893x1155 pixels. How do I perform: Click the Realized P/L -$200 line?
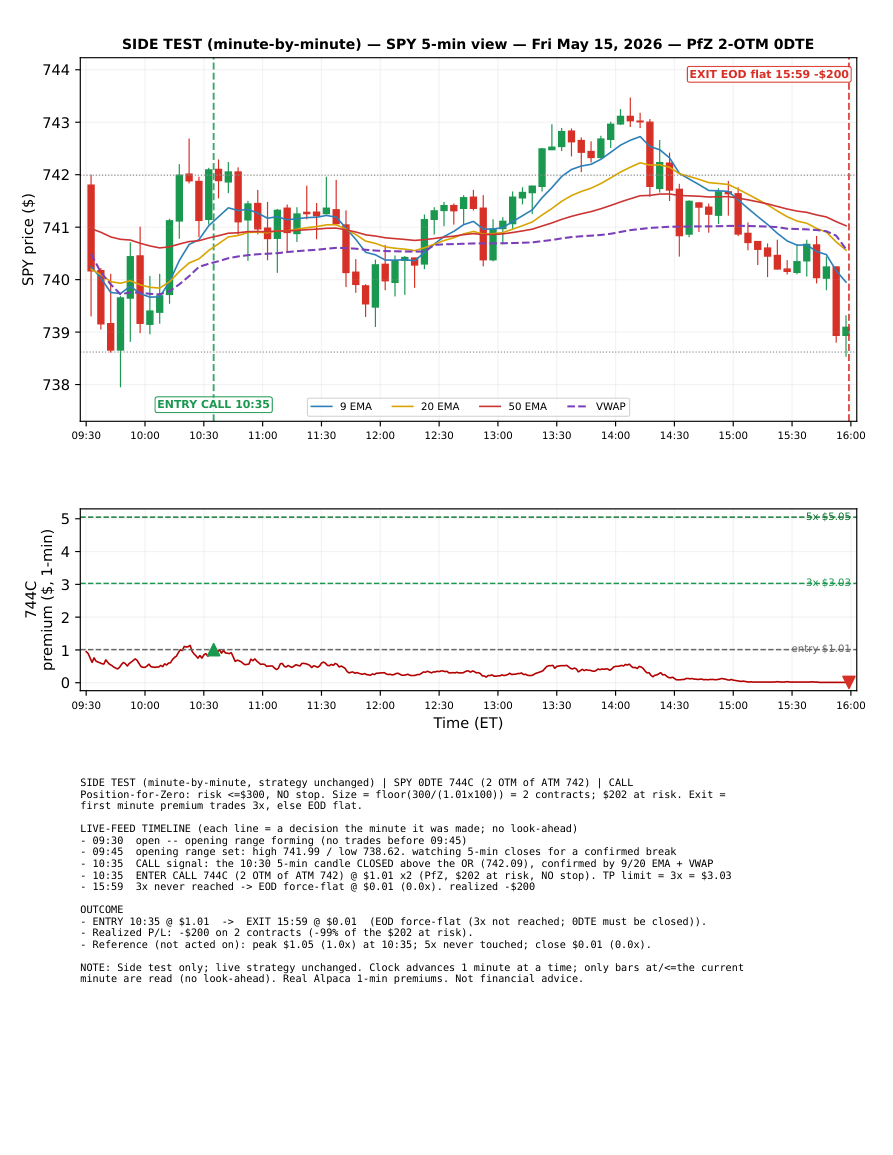click(x=276, y=933)
